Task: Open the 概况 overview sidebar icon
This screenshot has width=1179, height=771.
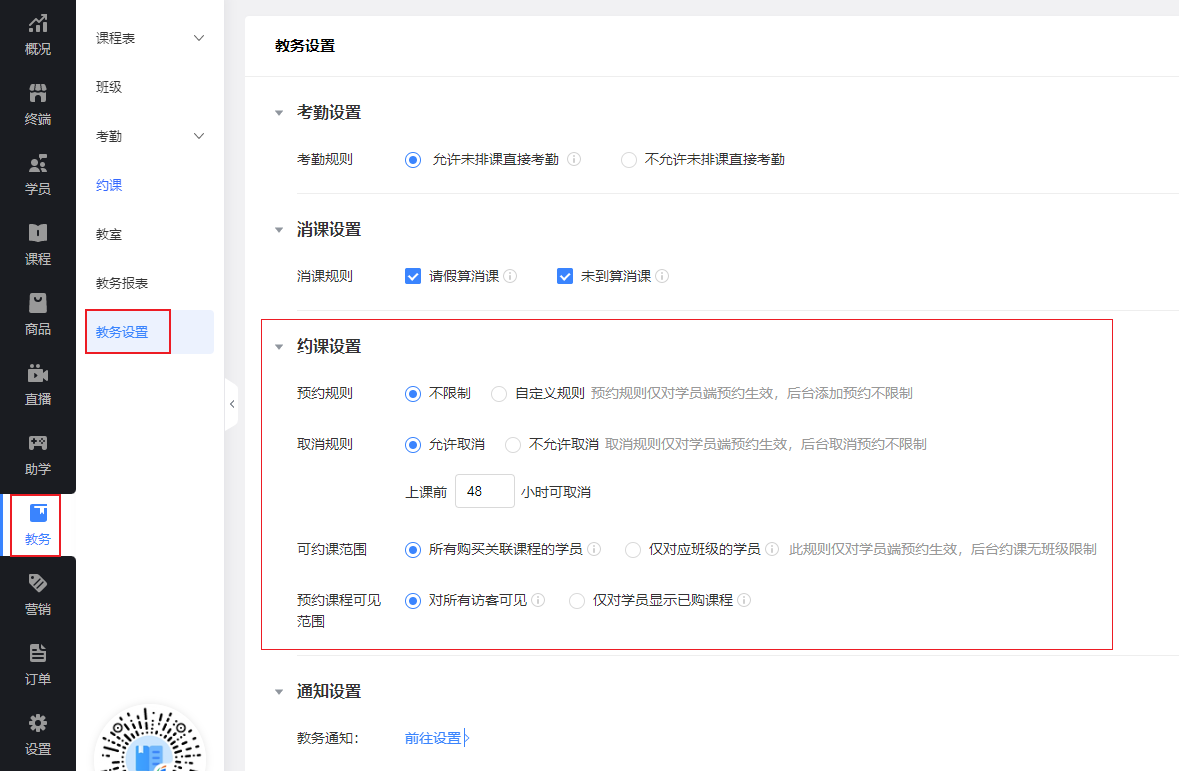Action: click(x=38, y=35)
